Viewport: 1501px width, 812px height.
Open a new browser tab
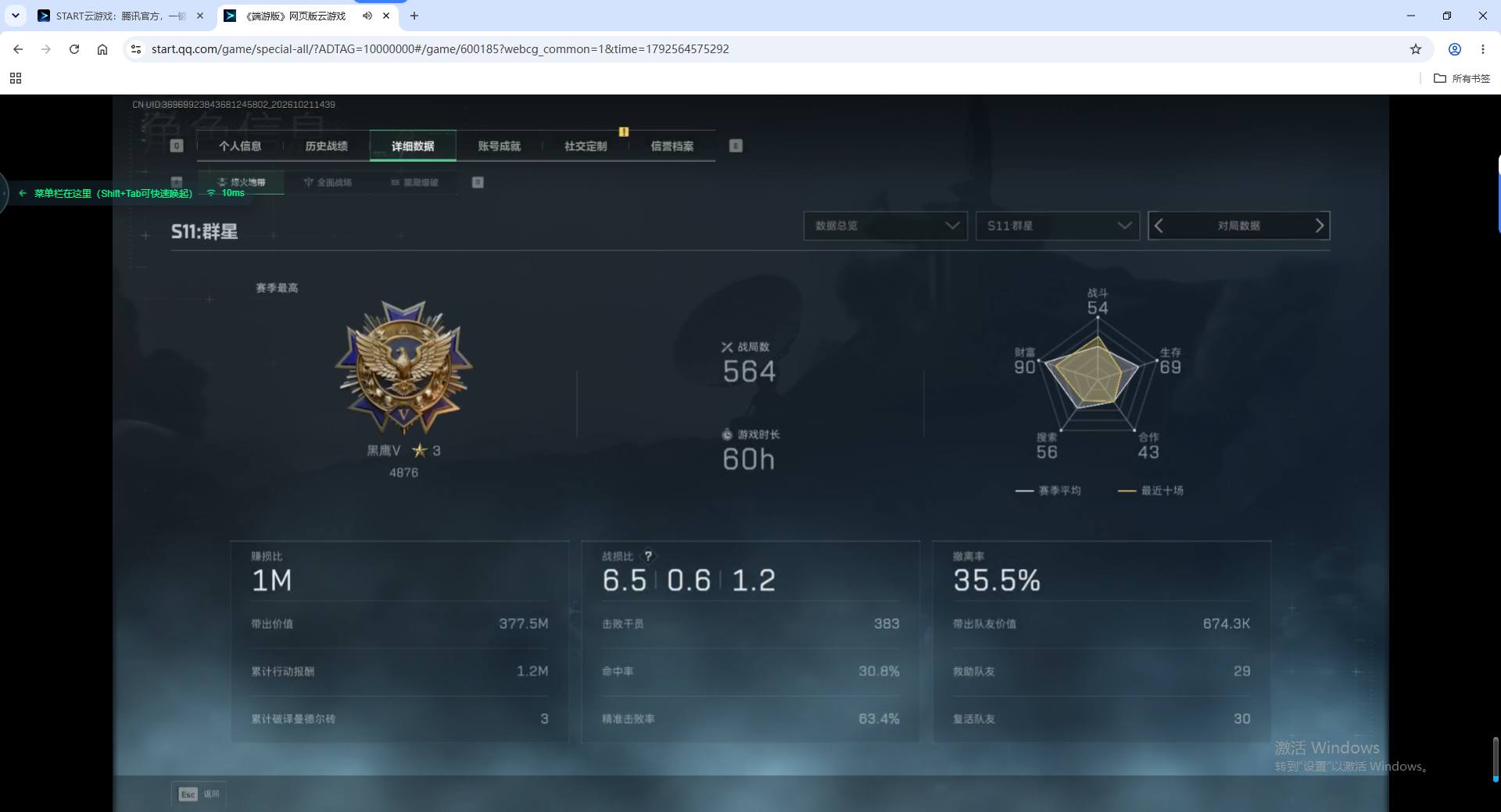(414, 16)
